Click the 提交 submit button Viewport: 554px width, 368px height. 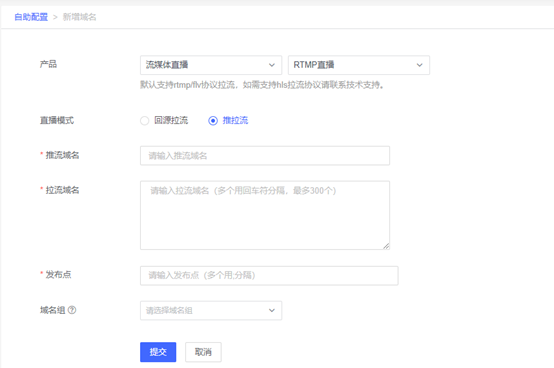tap(158, 352)
